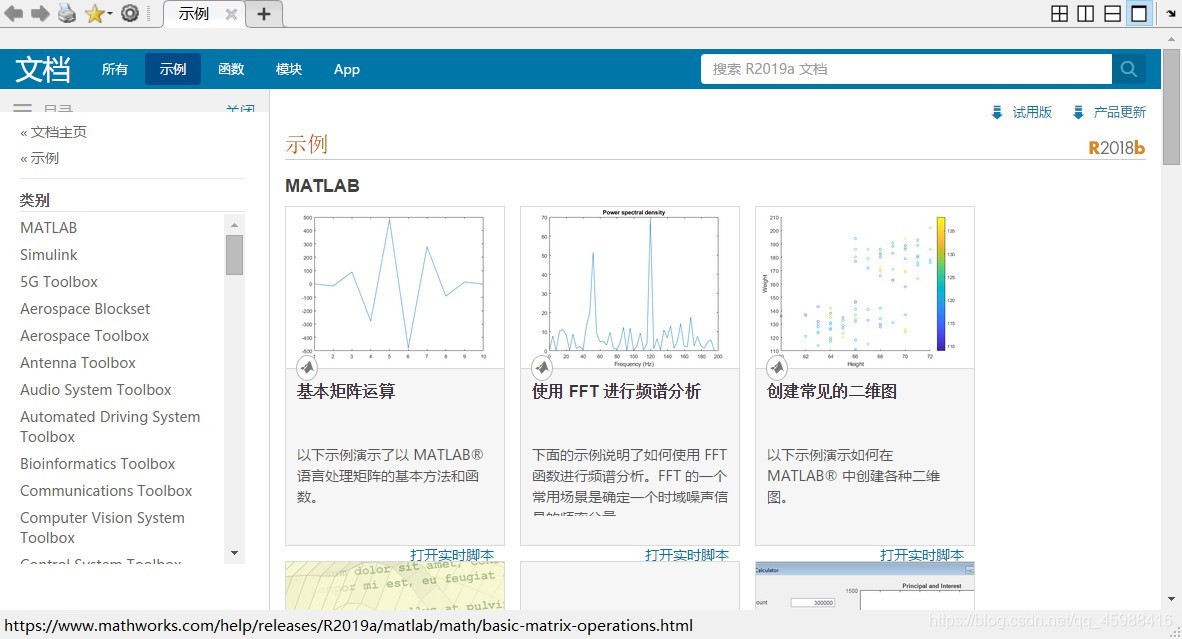
Task: Click category list scrollbar thumb
Action: coord(234,255)
